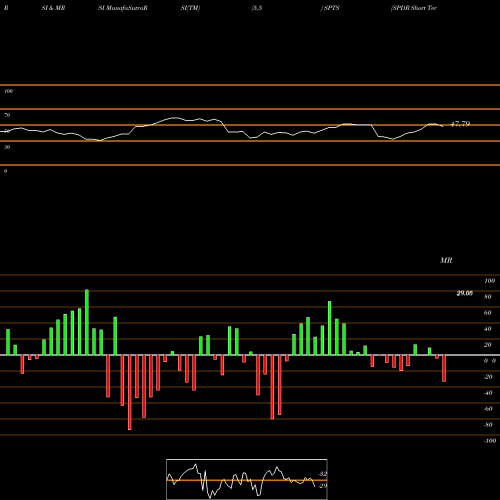Click the tallest green MR histogram bar
This screenshot has width=500, height=500.
point(87,322)
